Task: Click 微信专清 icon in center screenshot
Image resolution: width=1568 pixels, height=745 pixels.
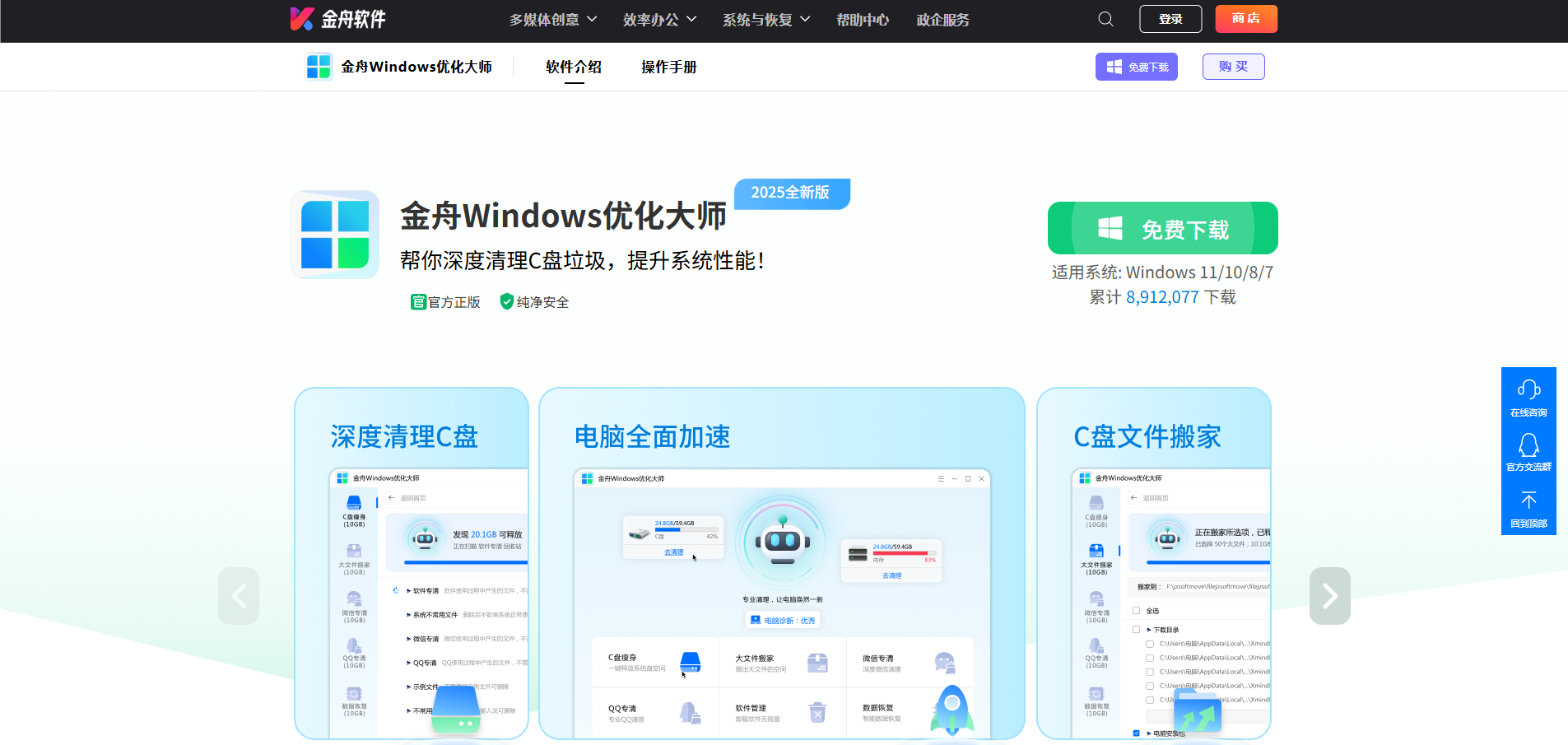Action: (x=945, y=663)
